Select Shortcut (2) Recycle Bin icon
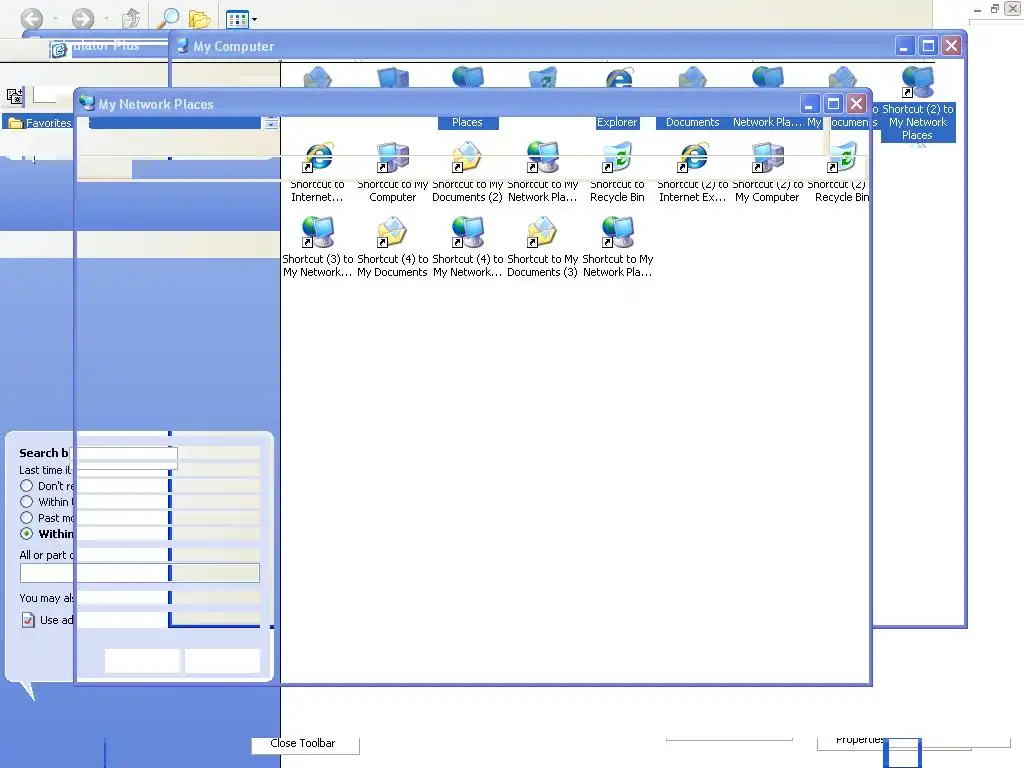 (841, 172)
